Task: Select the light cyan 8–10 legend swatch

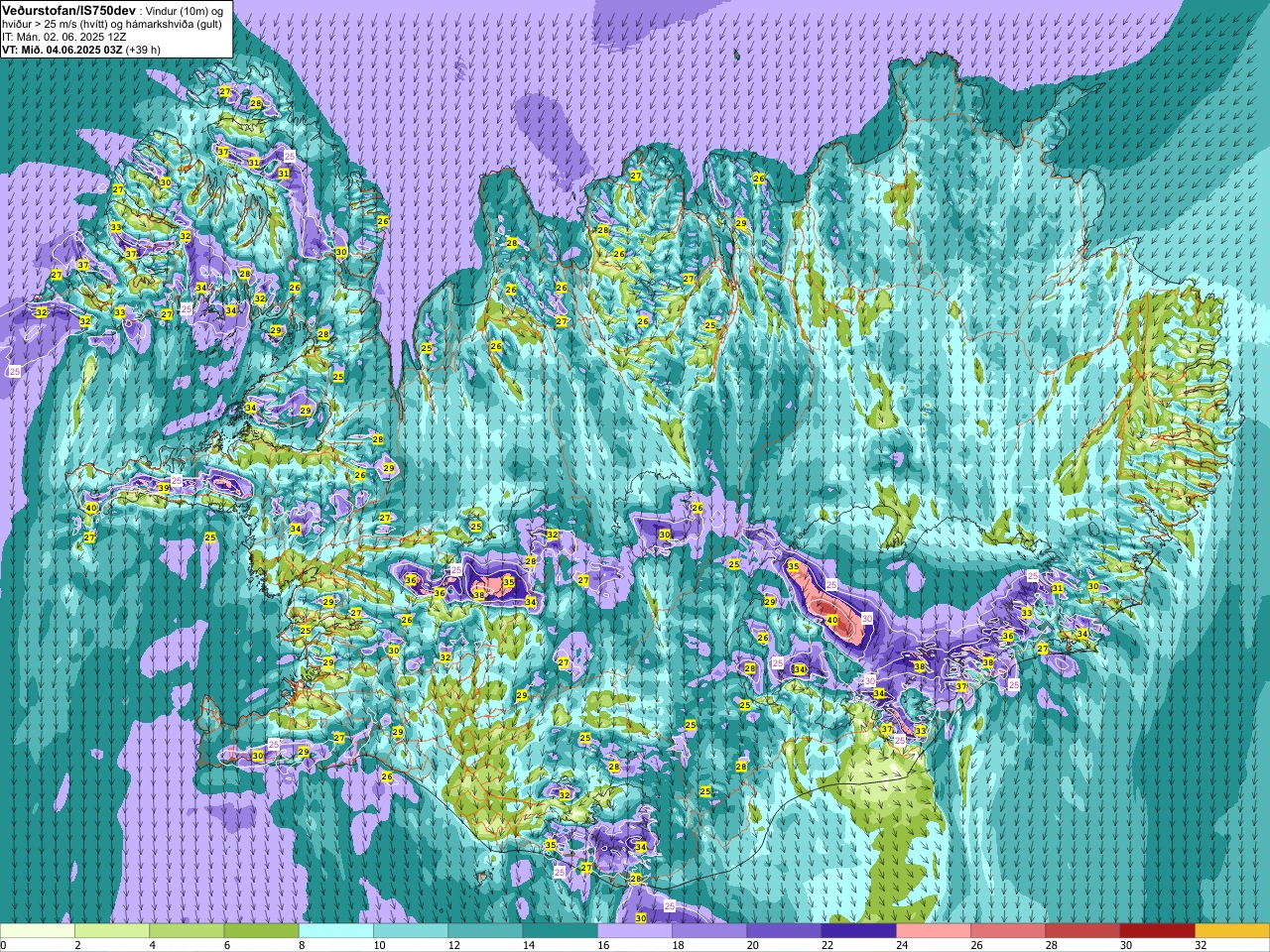Action: point(336,931)
